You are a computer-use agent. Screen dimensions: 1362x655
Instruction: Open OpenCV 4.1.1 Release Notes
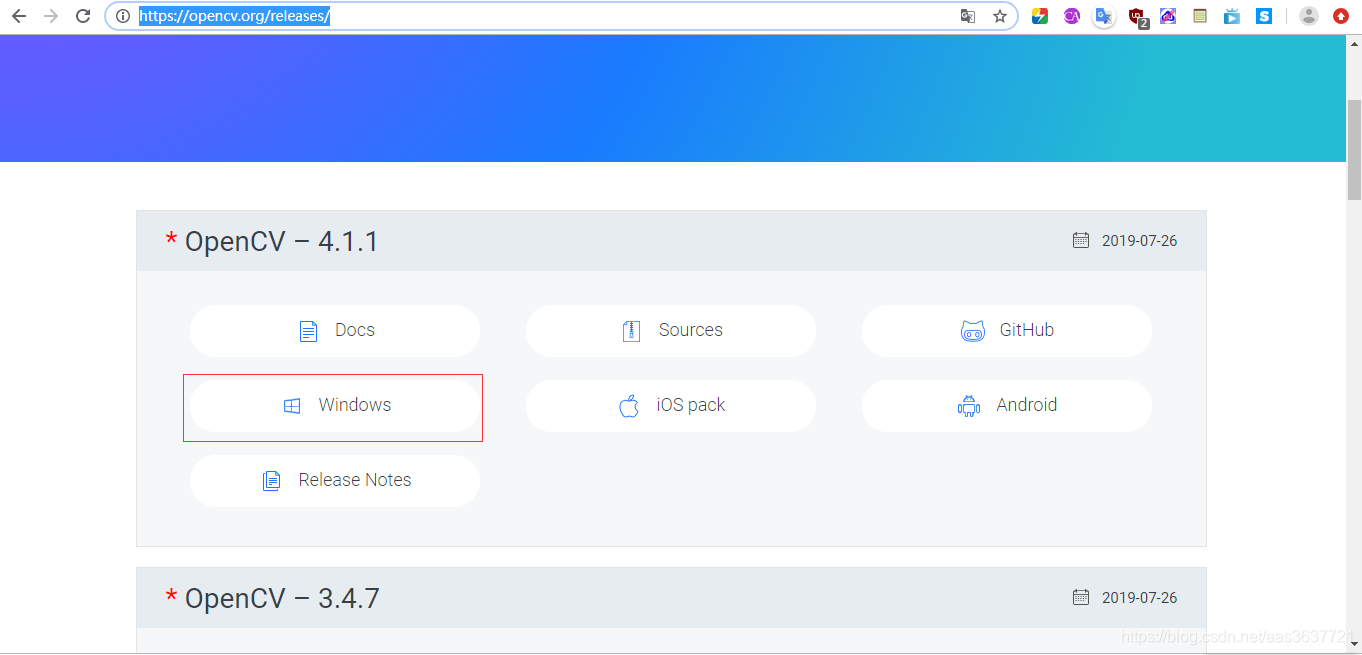point(335,481)
